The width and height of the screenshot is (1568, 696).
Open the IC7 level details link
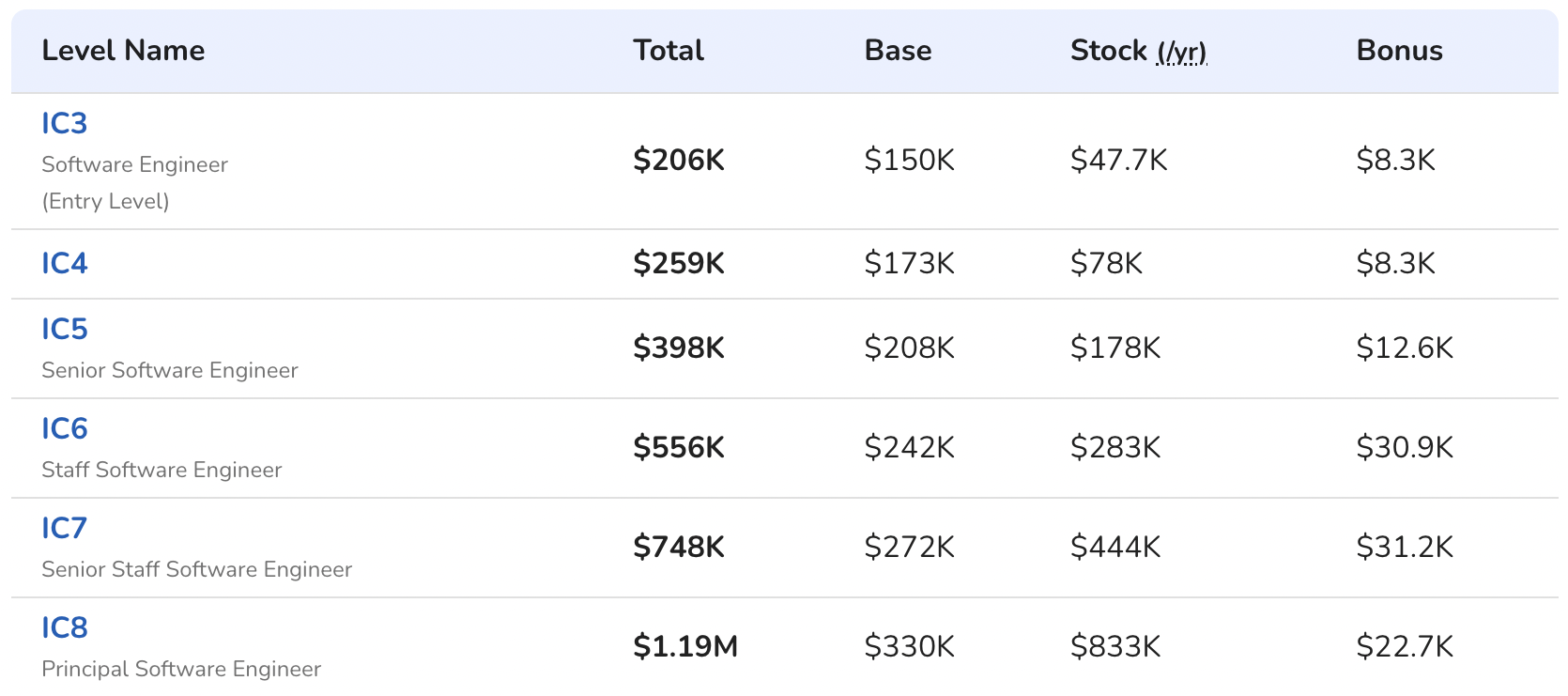click(63, 529)
